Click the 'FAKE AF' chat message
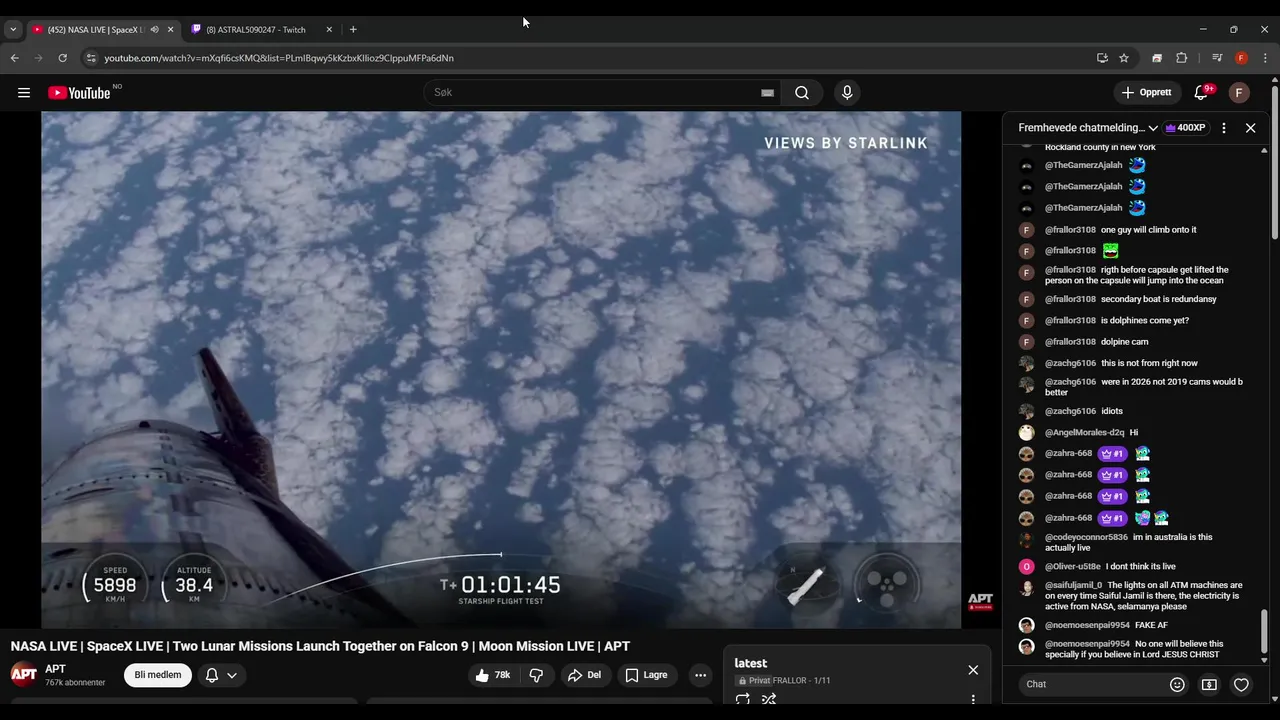The width and height of the screenshot is (1280, 720). click(1151, 625)
